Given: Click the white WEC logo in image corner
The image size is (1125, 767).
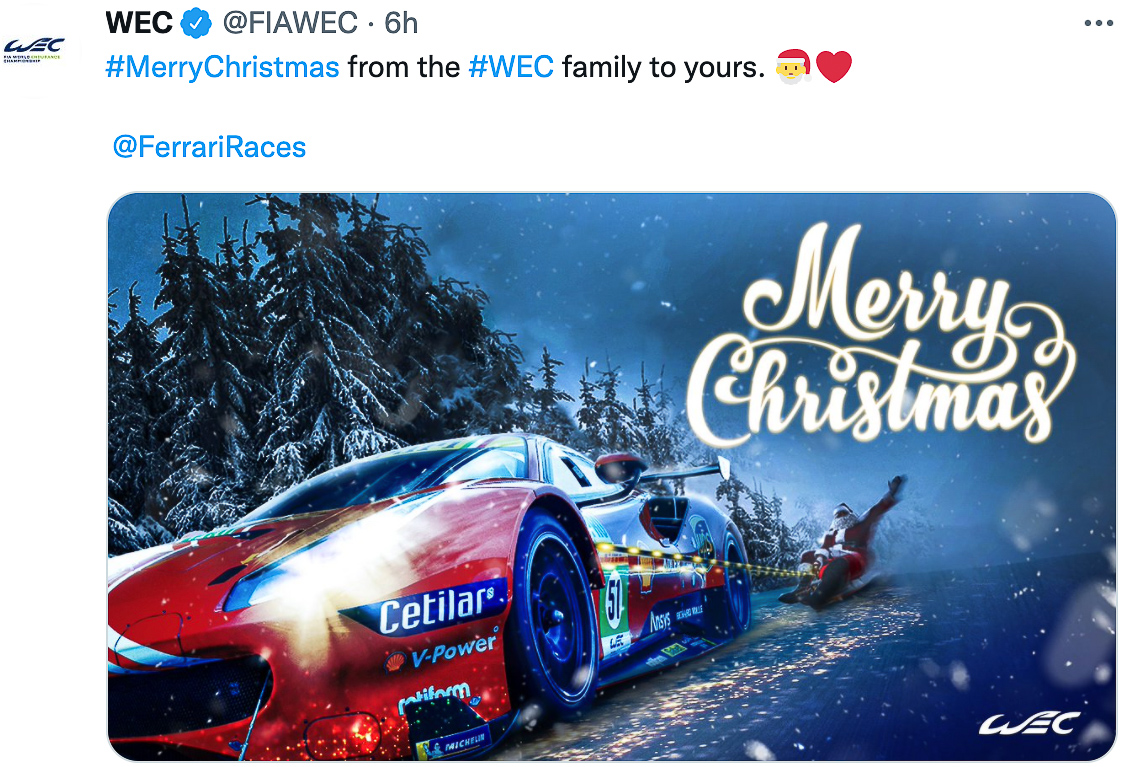Looking at the screenshot, I should click(x=1030, y=723).
